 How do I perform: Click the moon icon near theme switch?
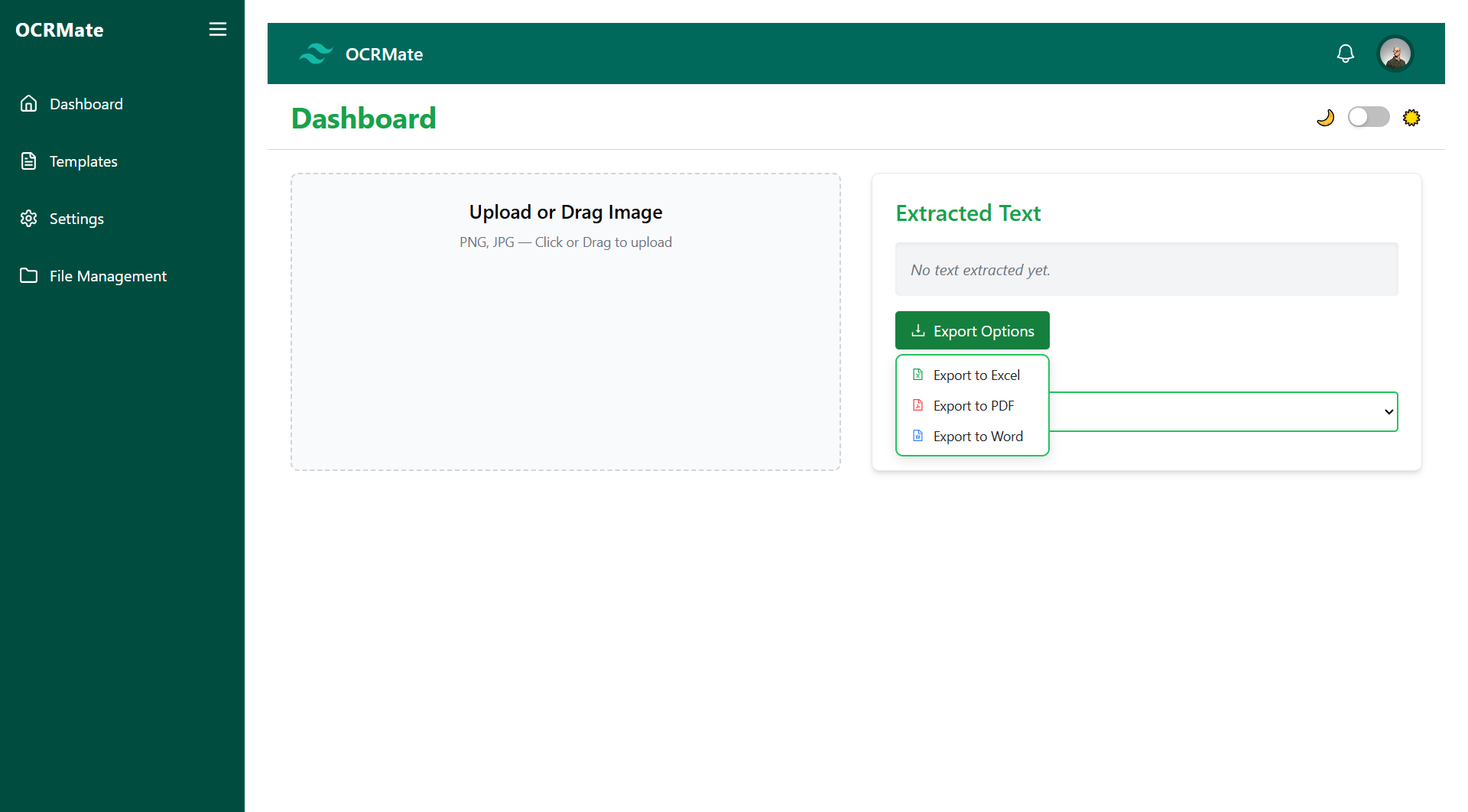click(x=1327, y=117)
